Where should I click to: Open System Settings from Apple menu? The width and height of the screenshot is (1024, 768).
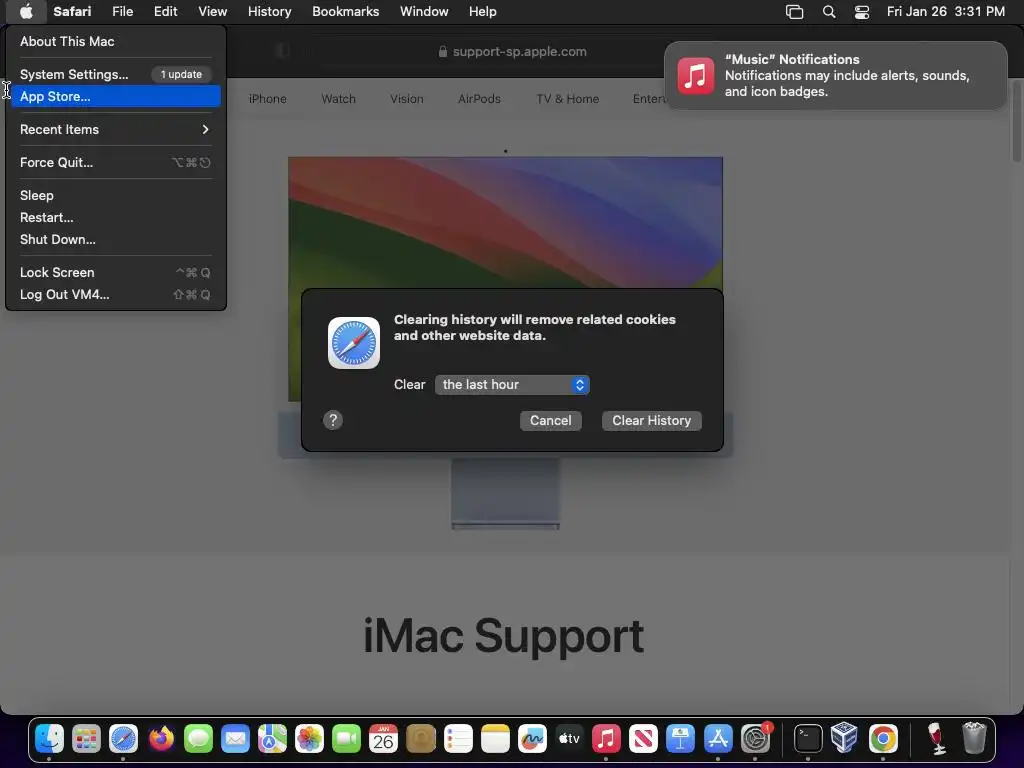(x=115, y=74)
